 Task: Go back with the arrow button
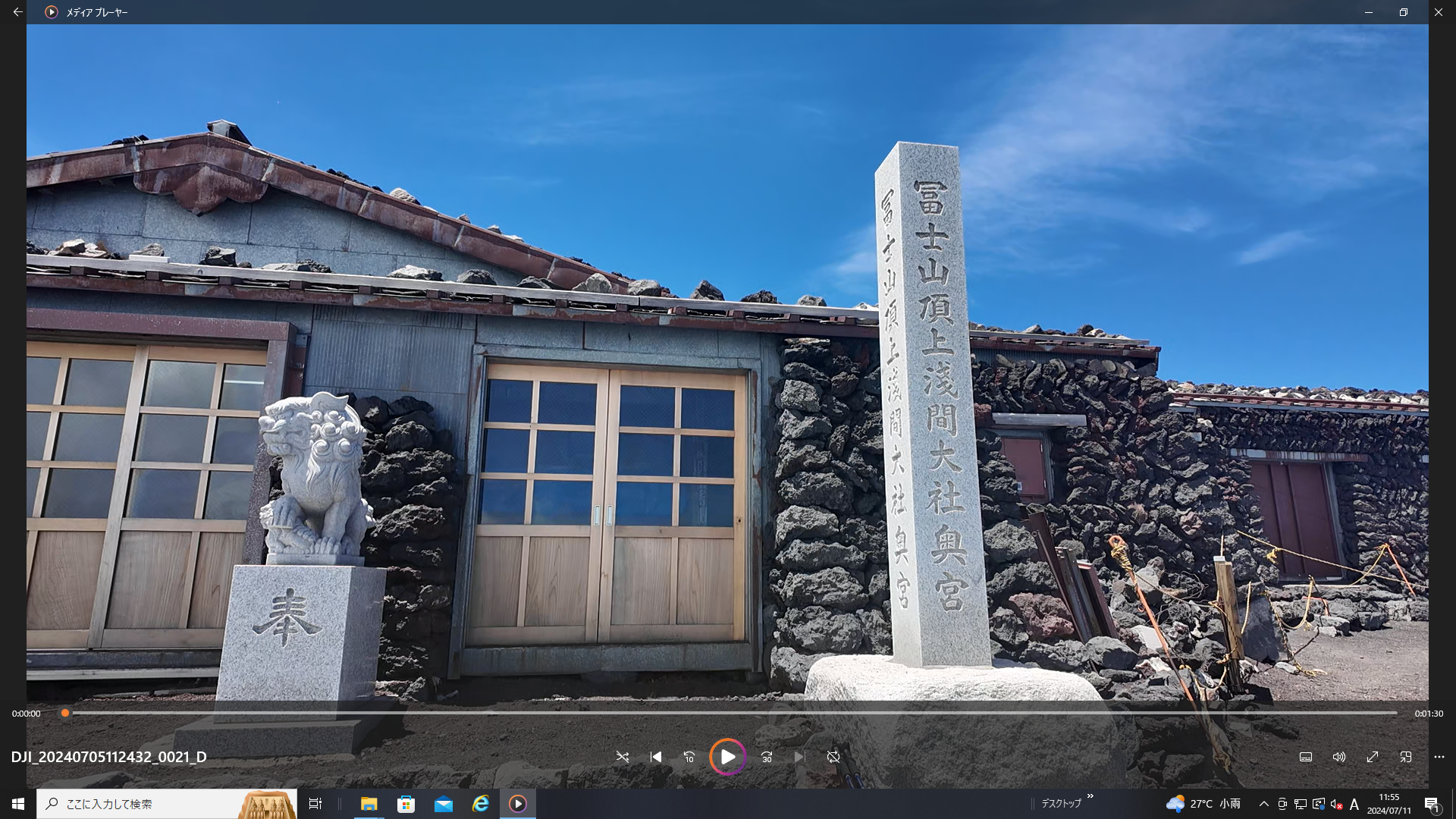click(x=17, y=12)
